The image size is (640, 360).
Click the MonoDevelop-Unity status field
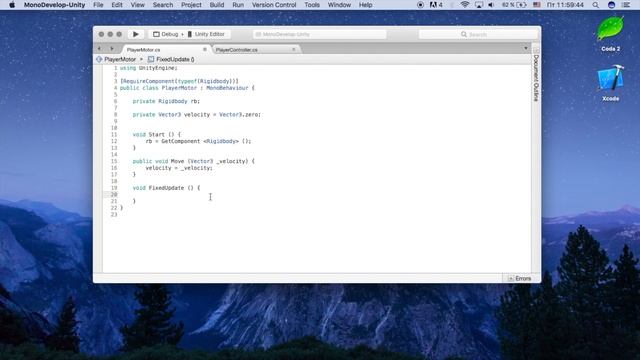(320, 34)
